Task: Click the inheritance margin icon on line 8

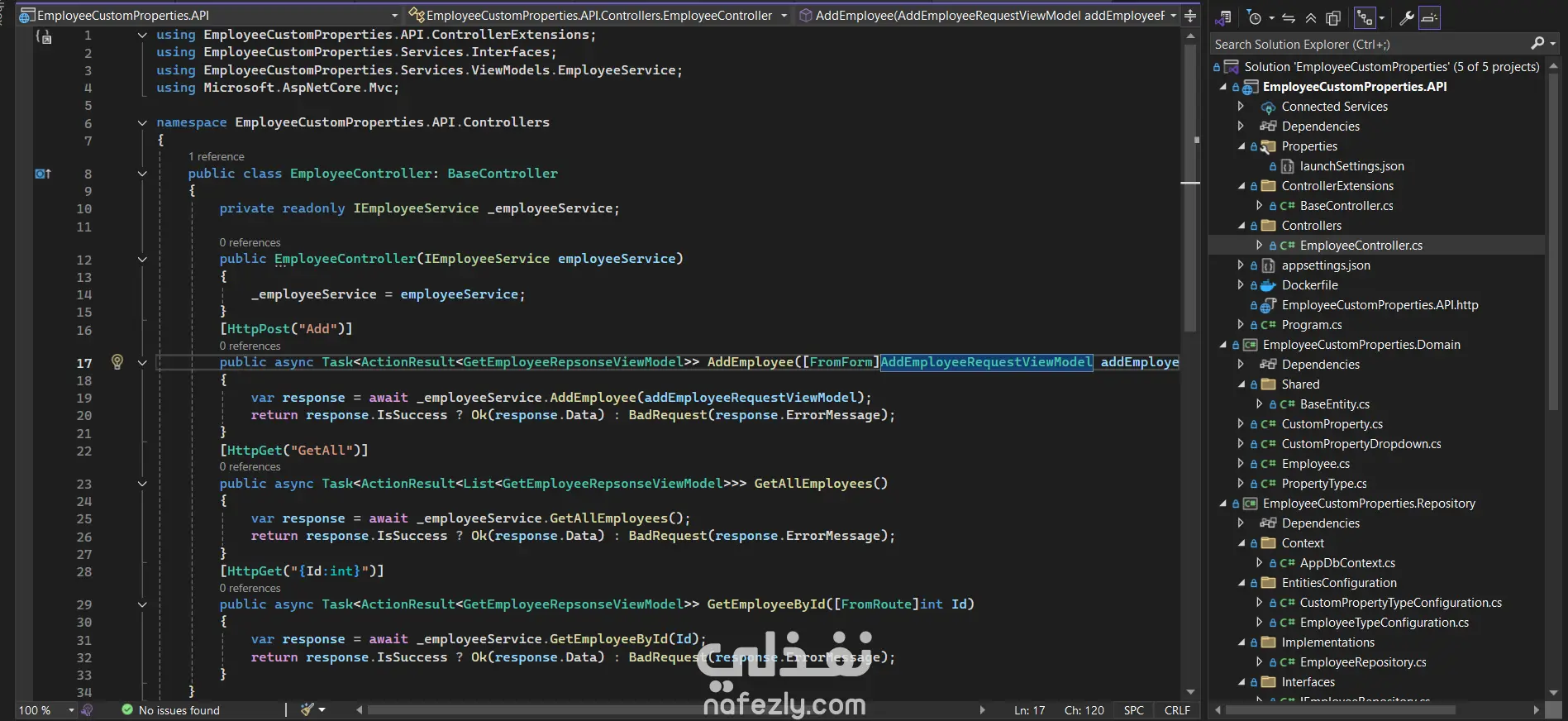Action: point(43,174)
